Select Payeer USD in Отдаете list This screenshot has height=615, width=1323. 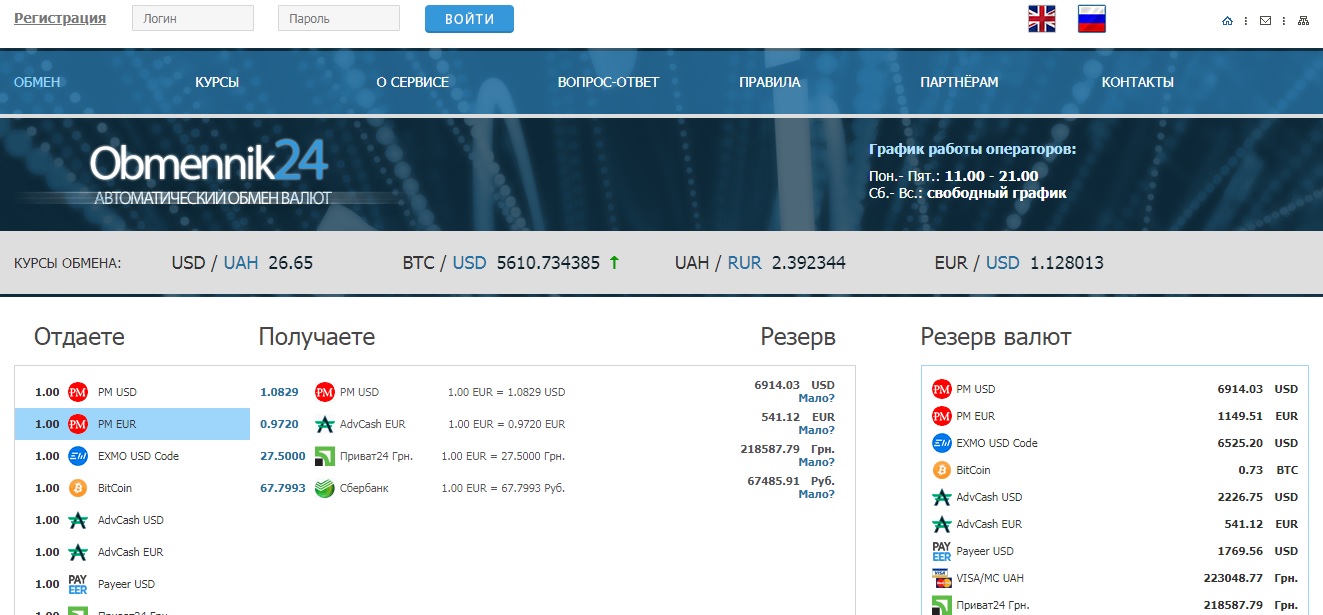pos(125,584)
